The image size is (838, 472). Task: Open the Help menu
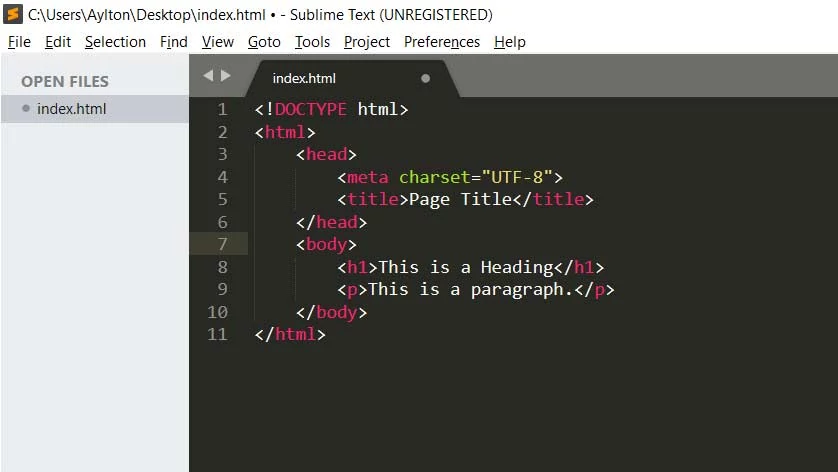pos(509,42)
